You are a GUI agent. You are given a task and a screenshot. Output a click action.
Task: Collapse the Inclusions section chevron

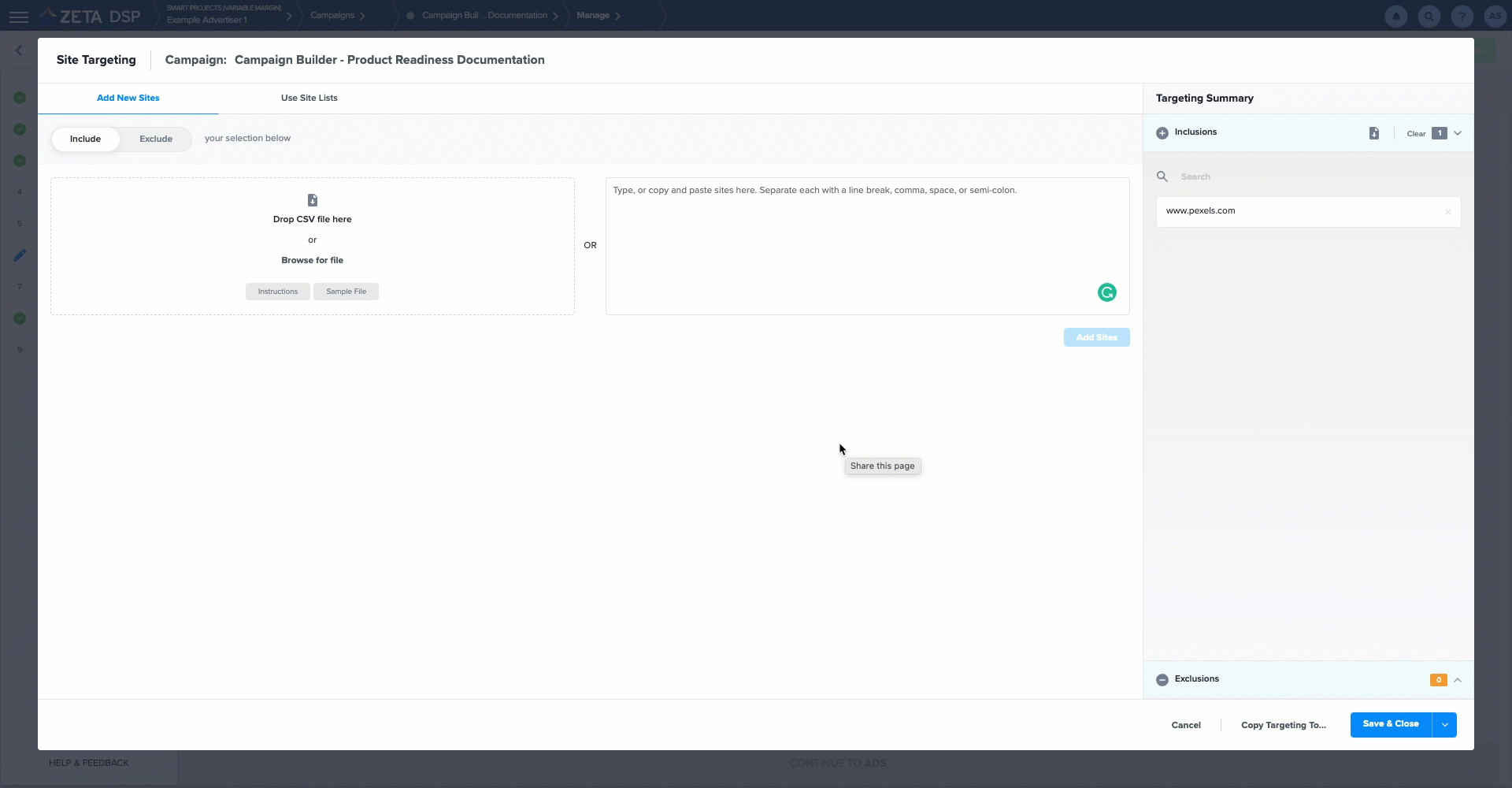pos(1458,133)
